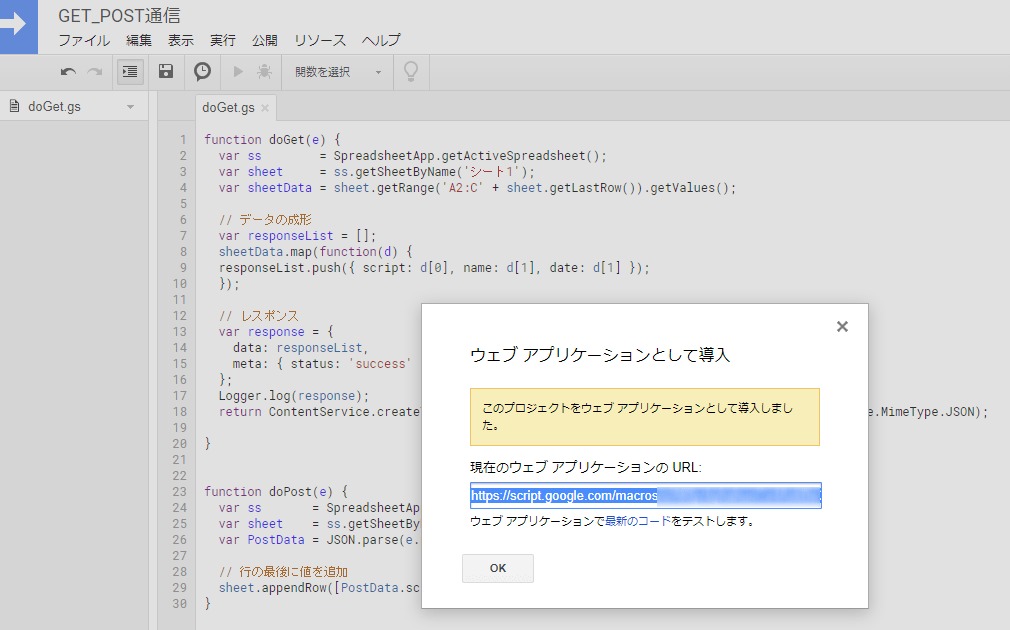Click the yellow deployment confirmation message
This screenshot has width=1010, height=630.
(x=645, y=417)
